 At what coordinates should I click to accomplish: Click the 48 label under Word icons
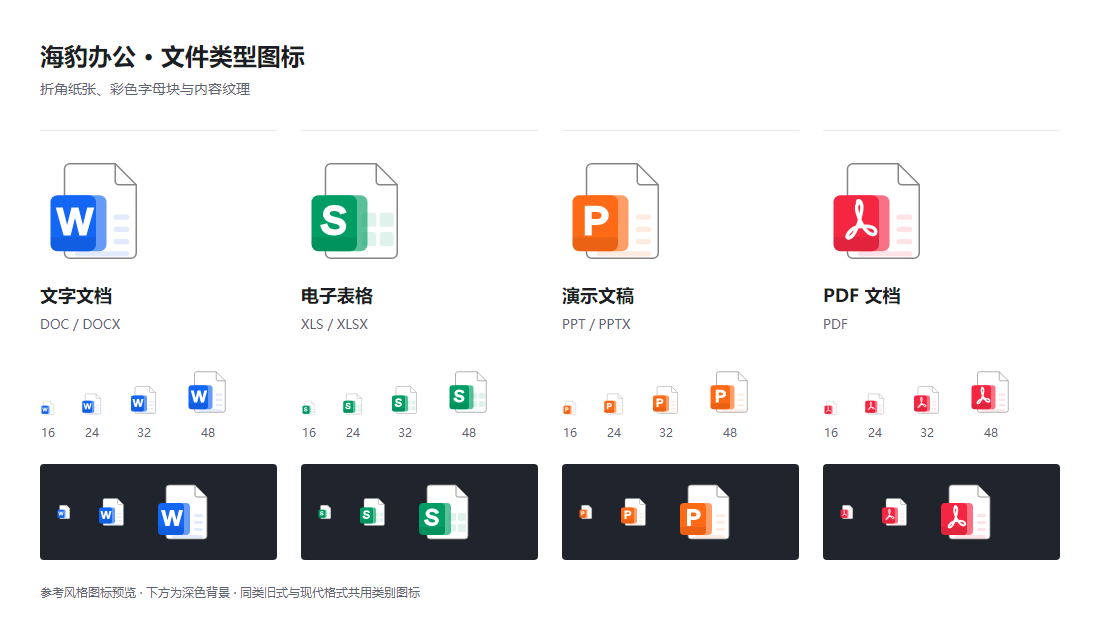(208, 433)
